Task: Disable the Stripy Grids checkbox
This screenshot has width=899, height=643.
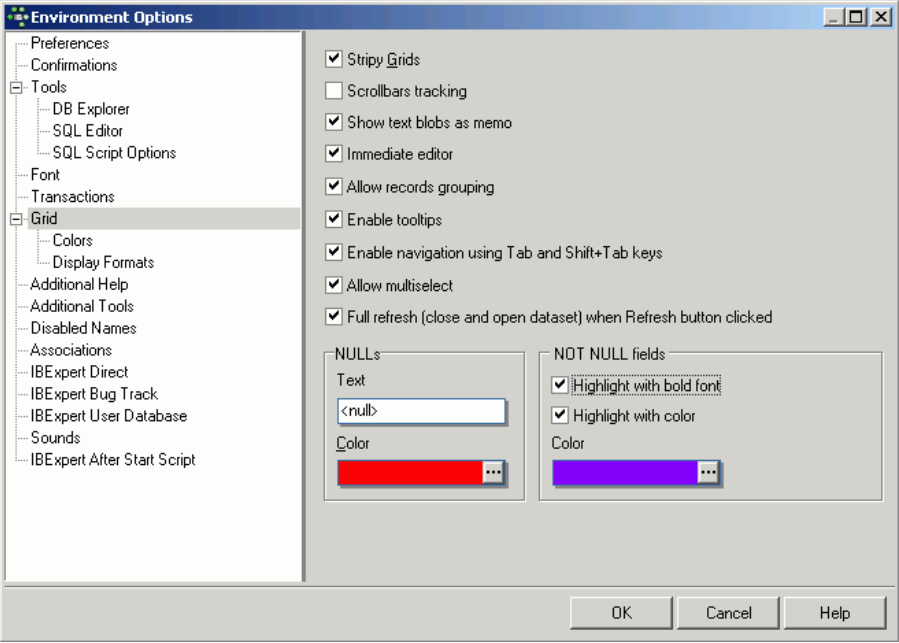Action: (x=333, y=59)
